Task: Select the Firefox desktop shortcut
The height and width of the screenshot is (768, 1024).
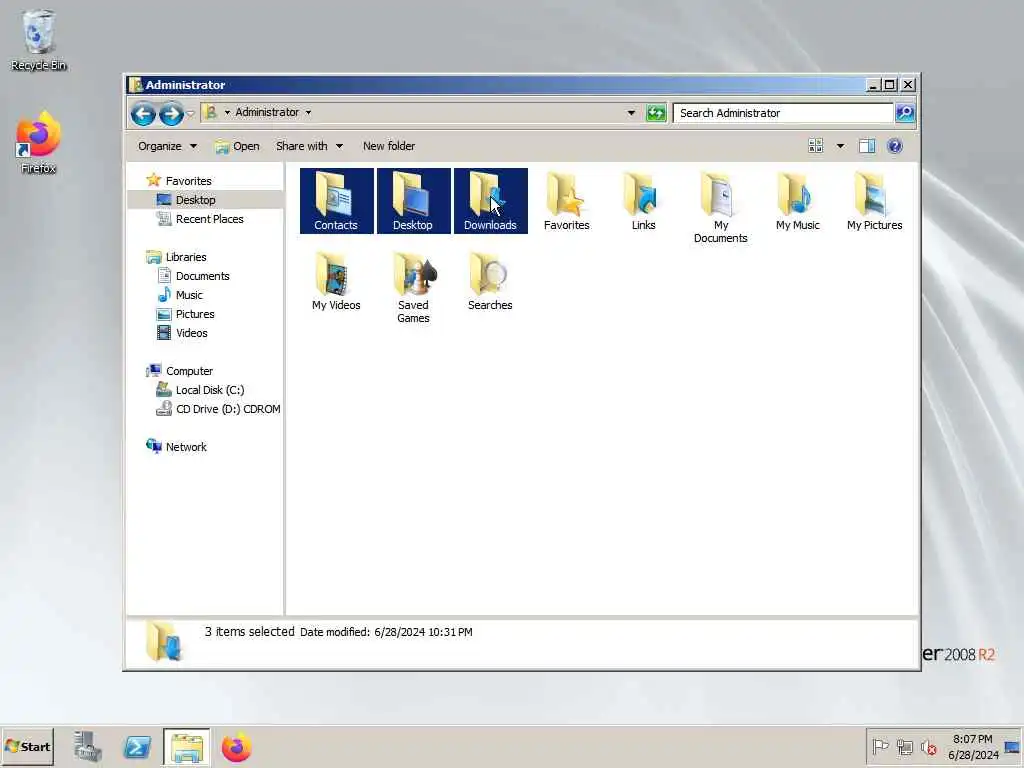Action: [x=38, y=143]
